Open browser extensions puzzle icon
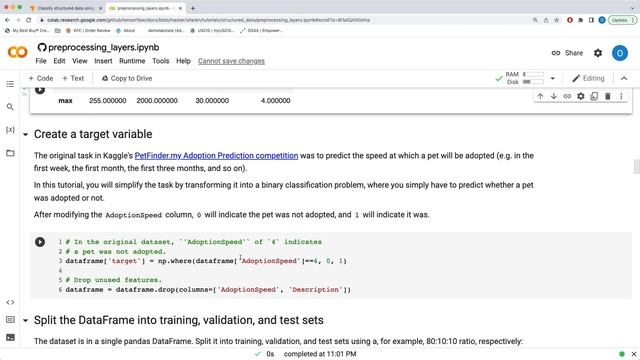This screenshot has height=360, width=640. click(580, 20)
